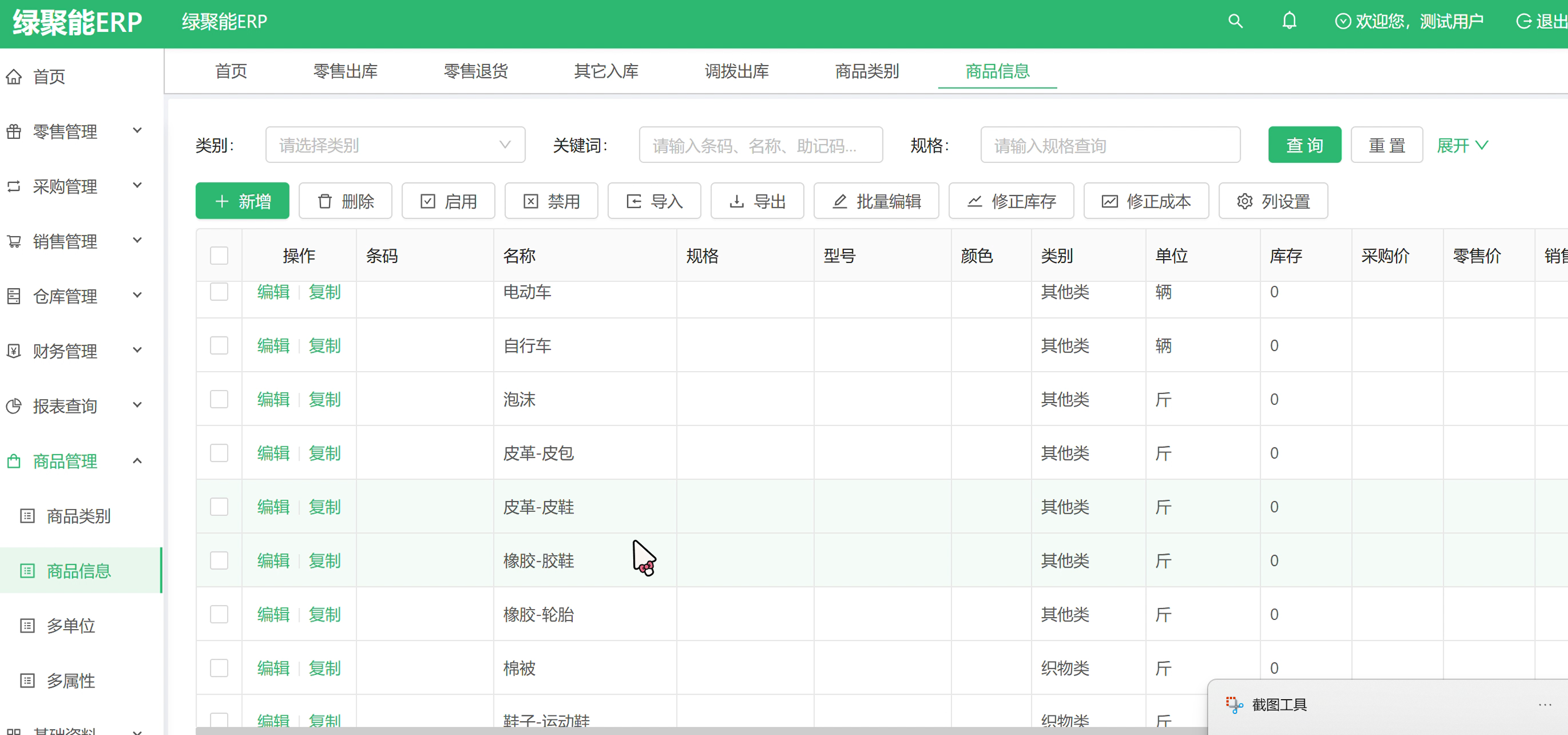The width and height of the screenshot is (1568, 735).
Task: Expand 财务管理 chevron in sidebar
Action: click(x=138, y=349)
